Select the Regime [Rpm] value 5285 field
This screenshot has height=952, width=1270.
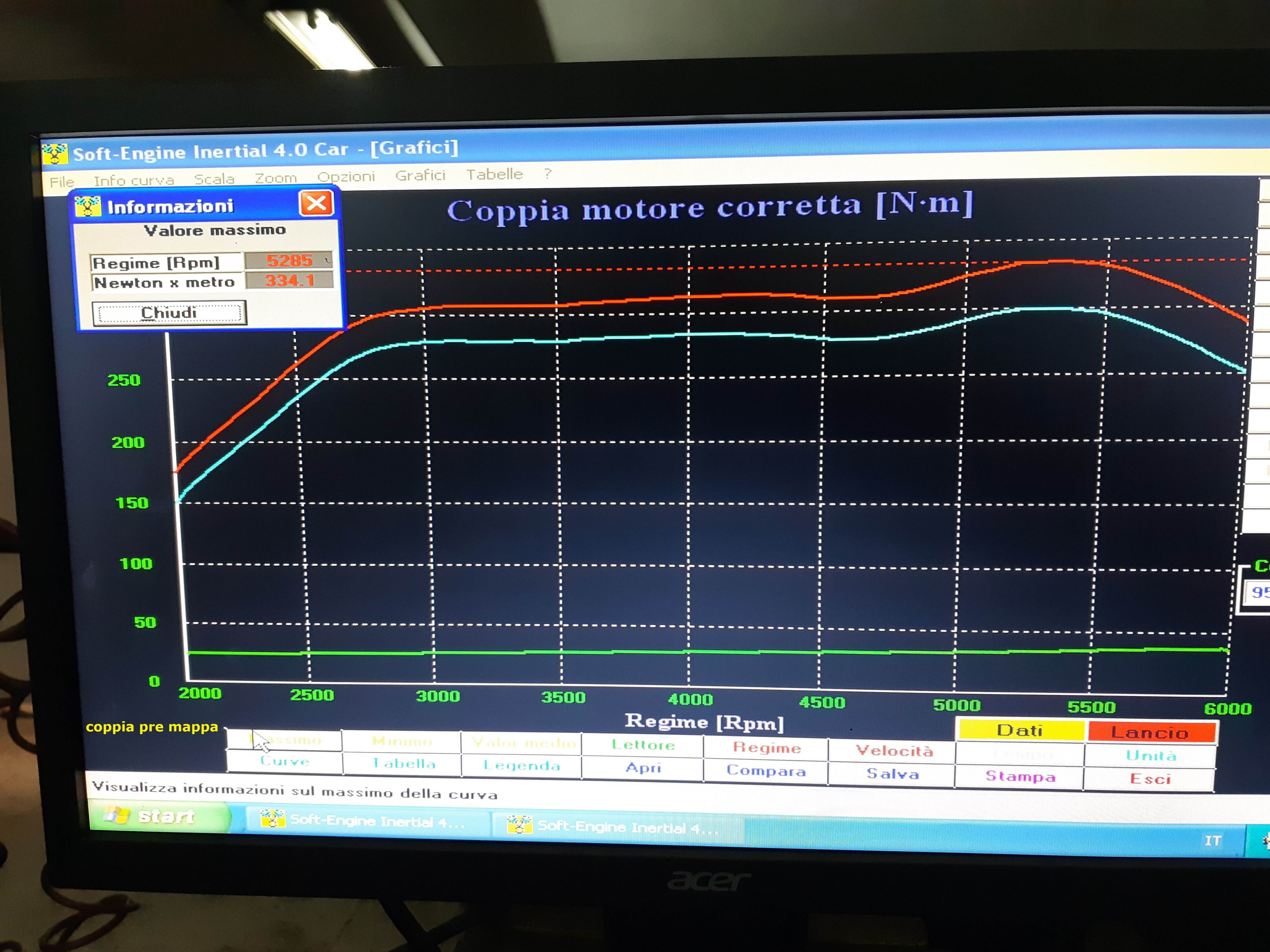coord(289,261)
